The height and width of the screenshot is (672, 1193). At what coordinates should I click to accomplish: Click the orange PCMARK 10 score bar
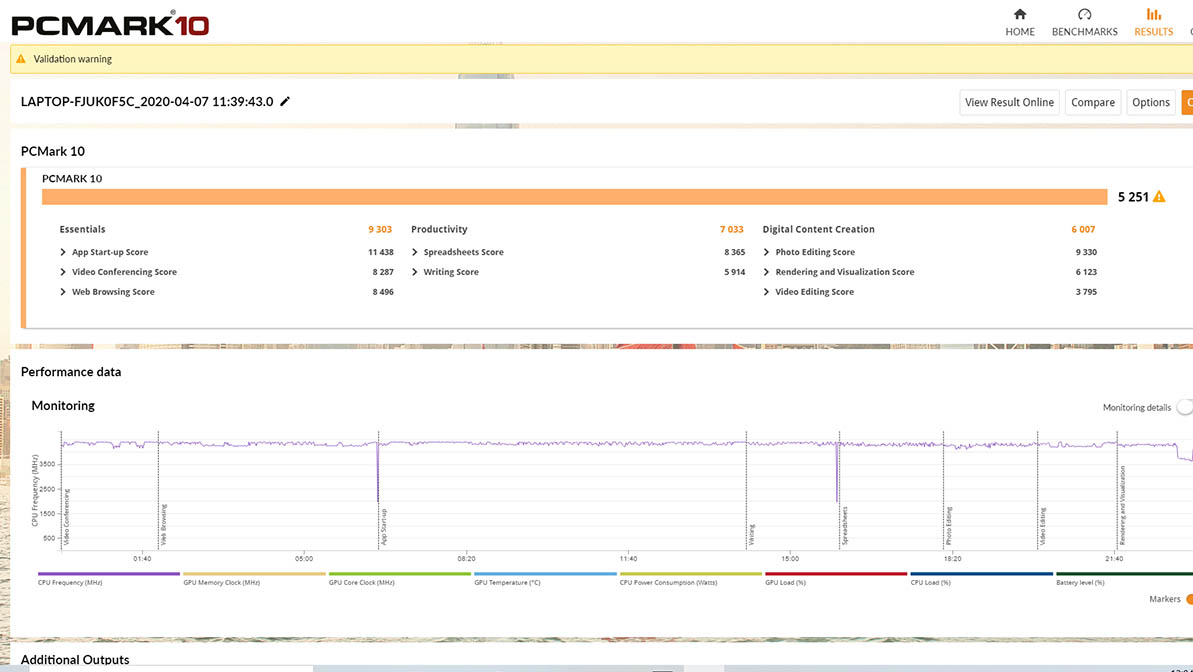(x=574, y=196)
